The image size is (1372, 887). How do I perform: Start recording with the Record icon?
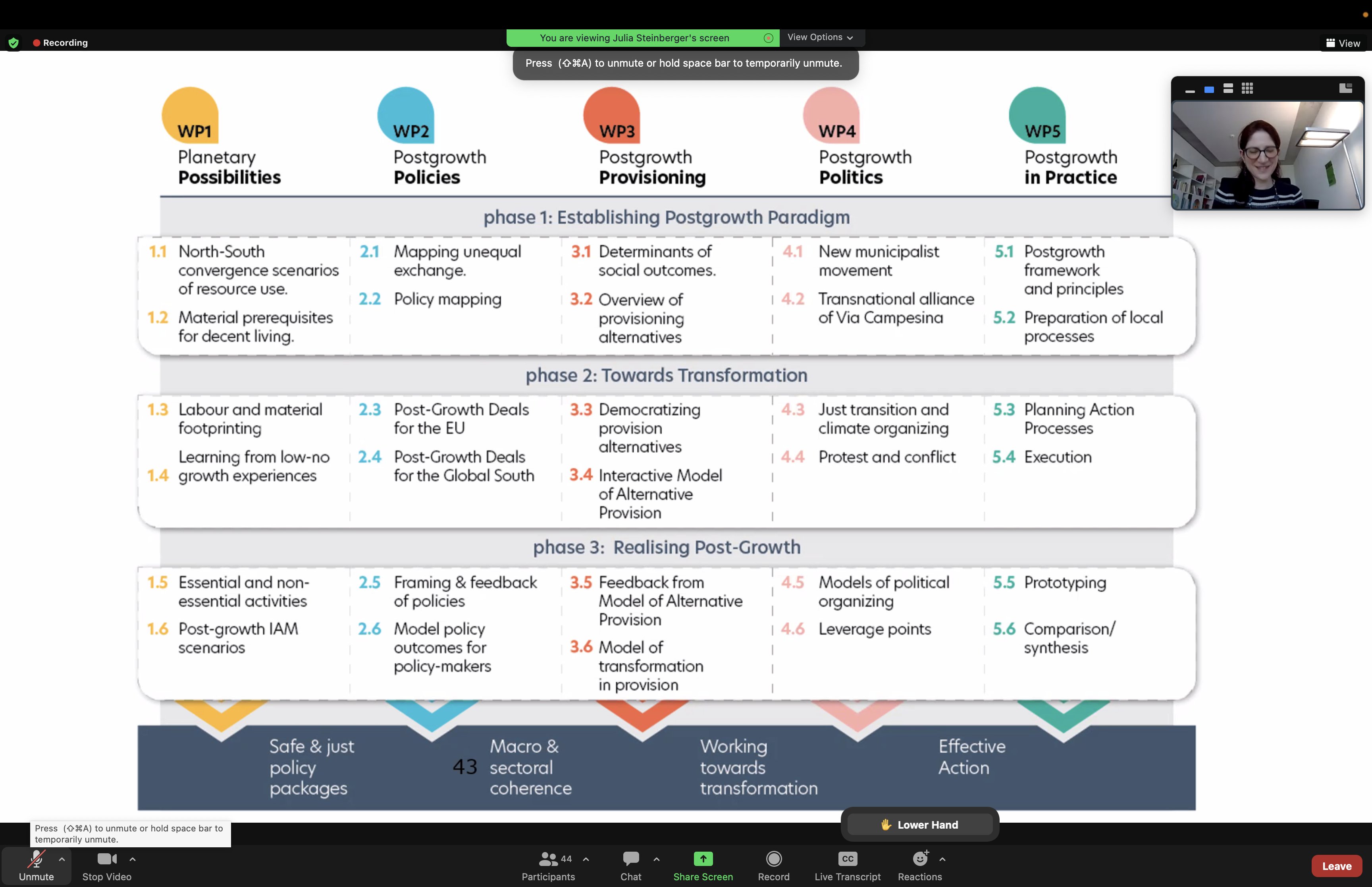click(x=774, y=859)
